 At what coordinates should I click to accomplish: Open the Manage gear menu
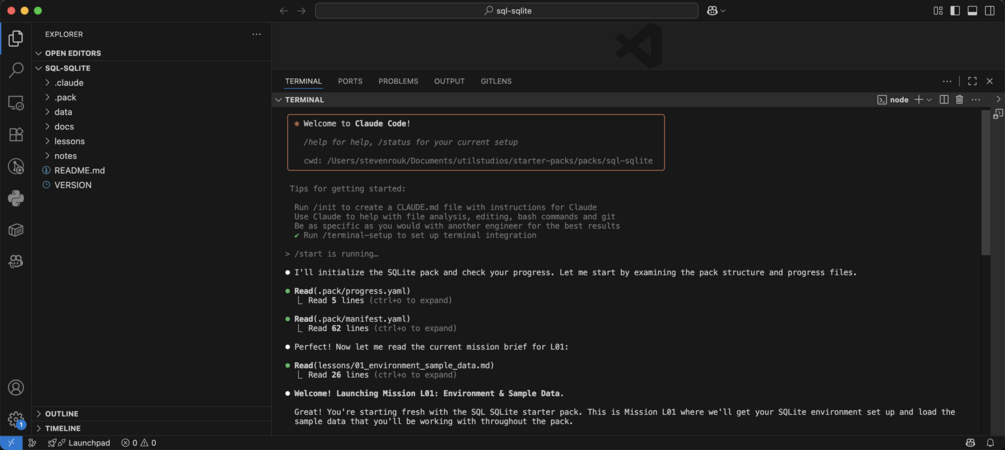pyautogui.click(x=15, y=419)
